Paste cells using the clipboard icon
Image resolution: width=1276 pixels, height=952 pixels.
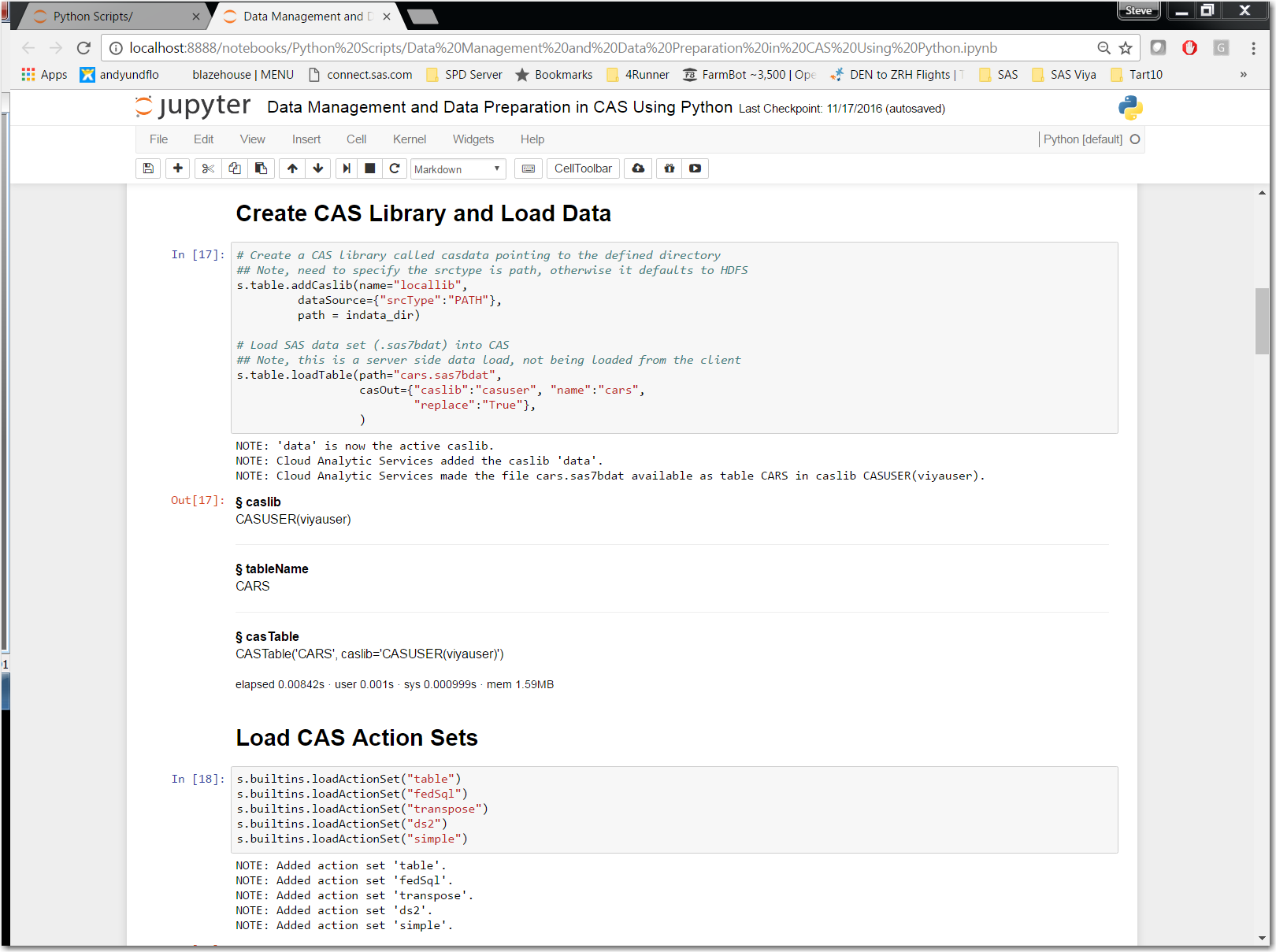click(x=261, y=169)
